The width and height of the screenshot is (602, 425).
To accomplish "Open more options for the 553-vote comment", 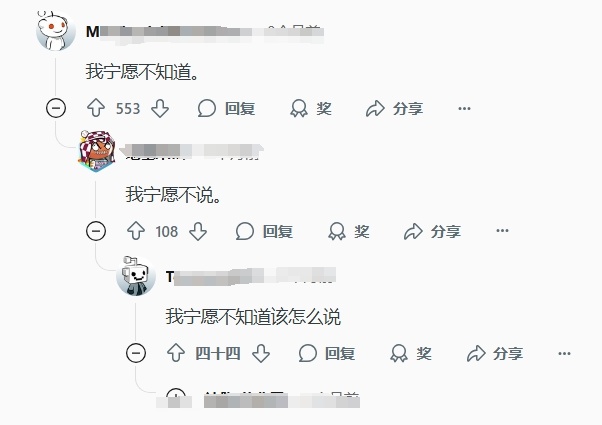I will click(x=464, y=108).
